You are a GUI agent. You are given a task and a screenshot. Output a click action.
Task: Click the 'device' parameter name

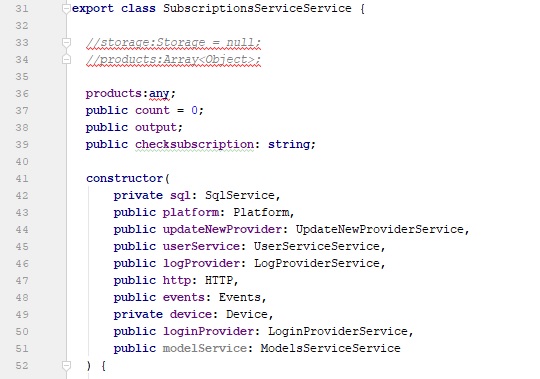click(x=191, y=315)
